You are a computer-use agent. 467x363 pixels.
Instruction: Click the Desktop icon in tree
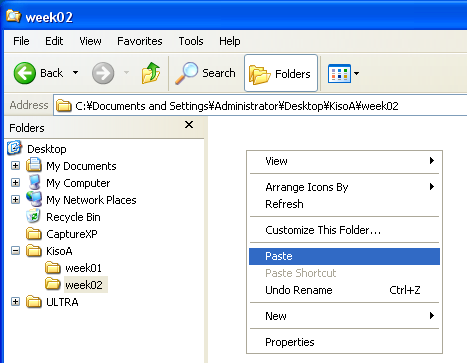14,148
